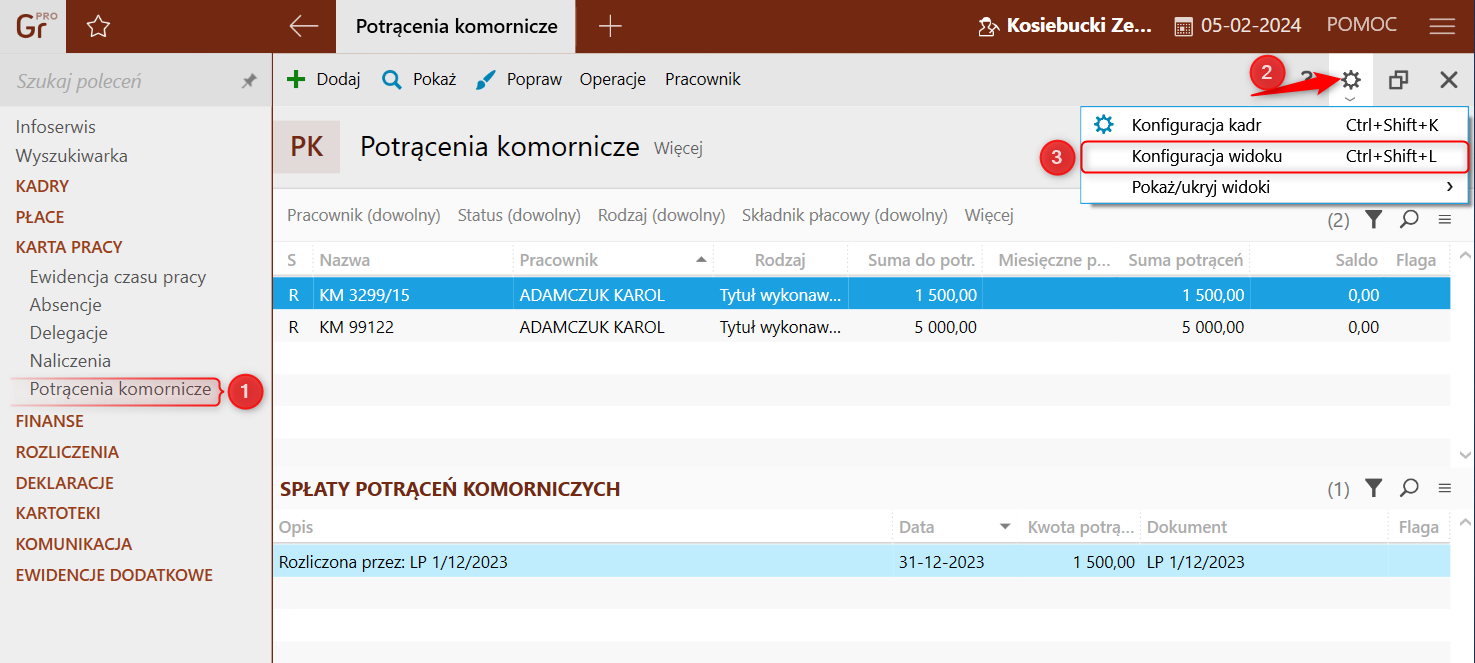Screen dimensions: 1475x663
Task: Expand the KARTA PRACY sidebar section
Action: point(69,247)
